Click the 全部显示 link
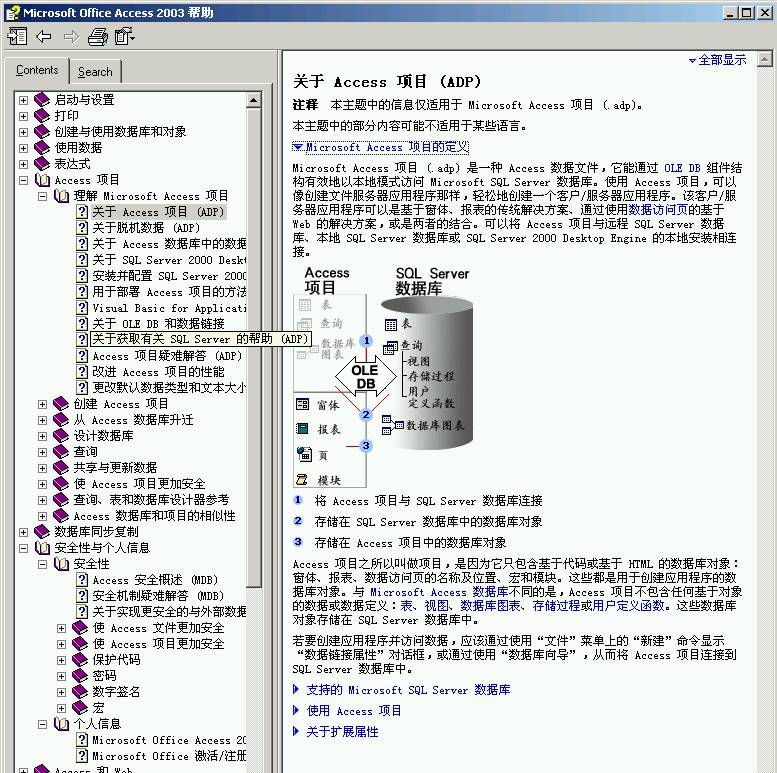The height and width of the screenshot is (773, 777). click(x=718, y=60)
